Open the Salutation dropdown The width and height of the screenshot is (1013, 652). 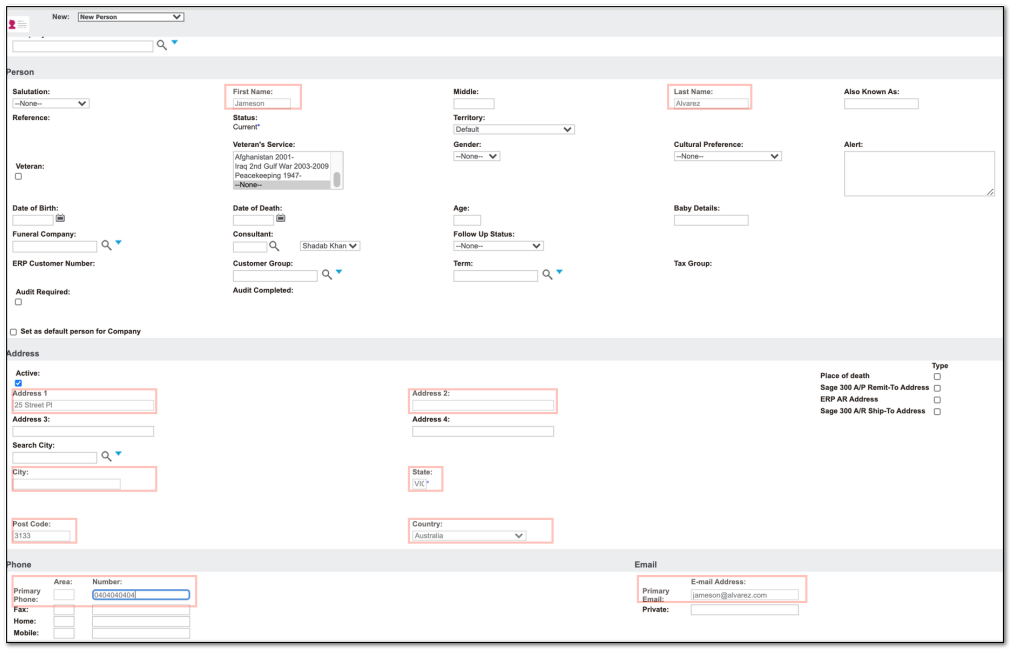coord(50,103)
